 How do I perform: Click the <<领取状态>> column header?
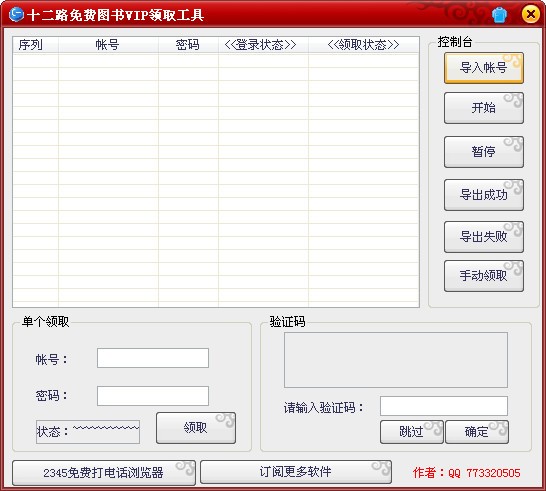[364, 45]
